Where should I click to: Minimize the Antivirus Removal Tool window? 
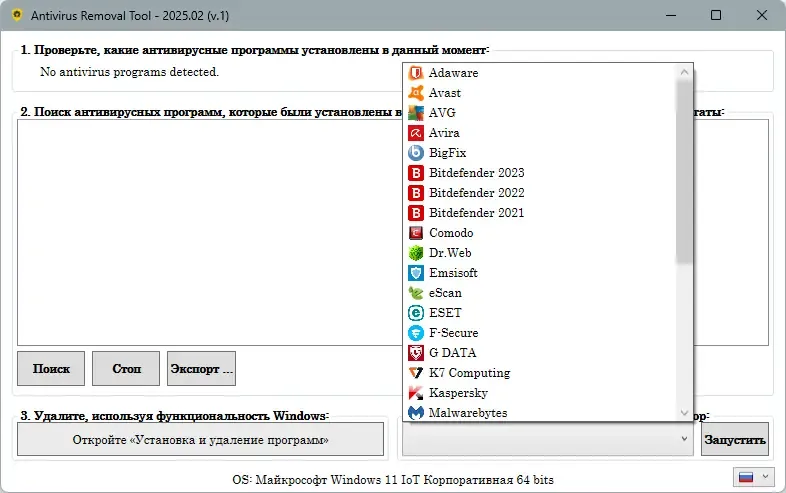[671, 15]
